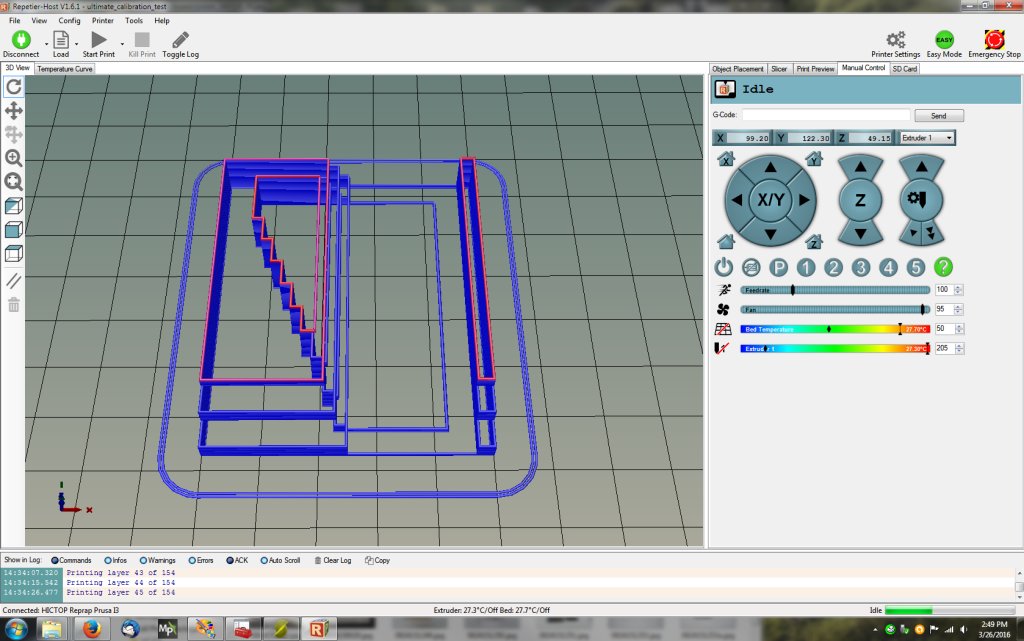Click the stop motor power icon

click(750, 268)
